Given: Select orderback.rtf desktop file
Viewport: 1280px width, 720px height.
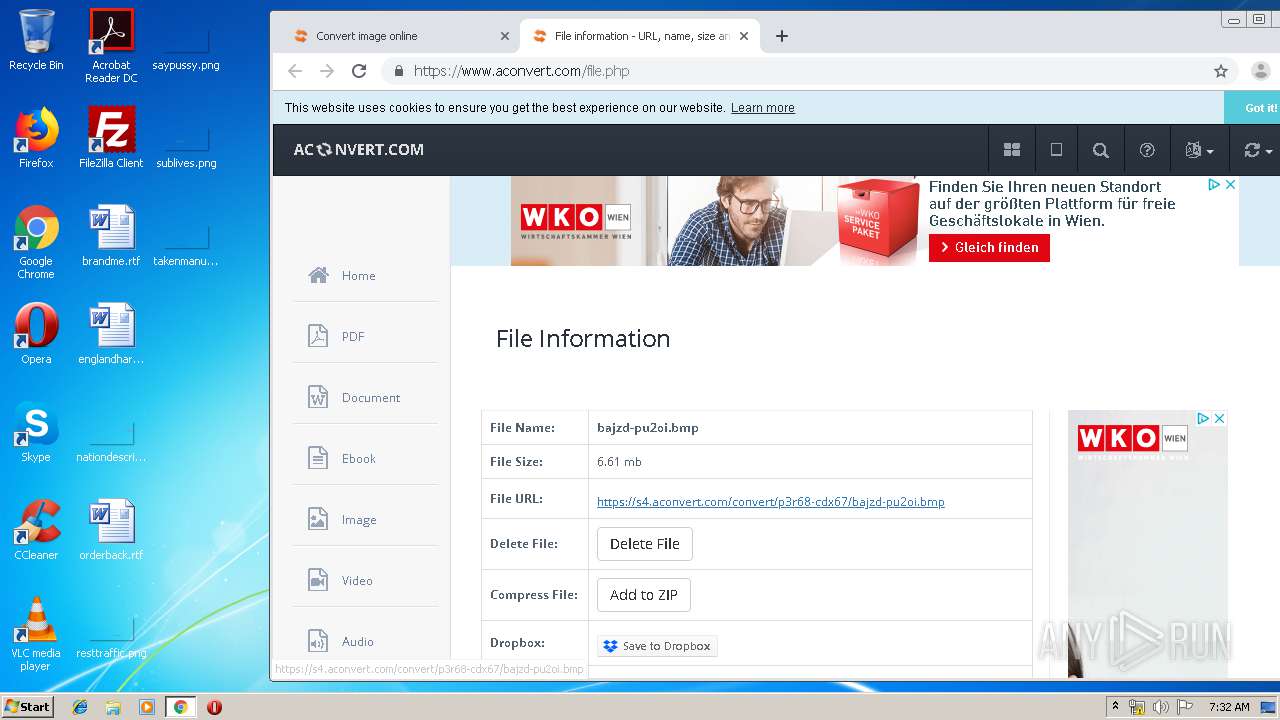Looking at the screenshot, I should click(x=111, y=530).
